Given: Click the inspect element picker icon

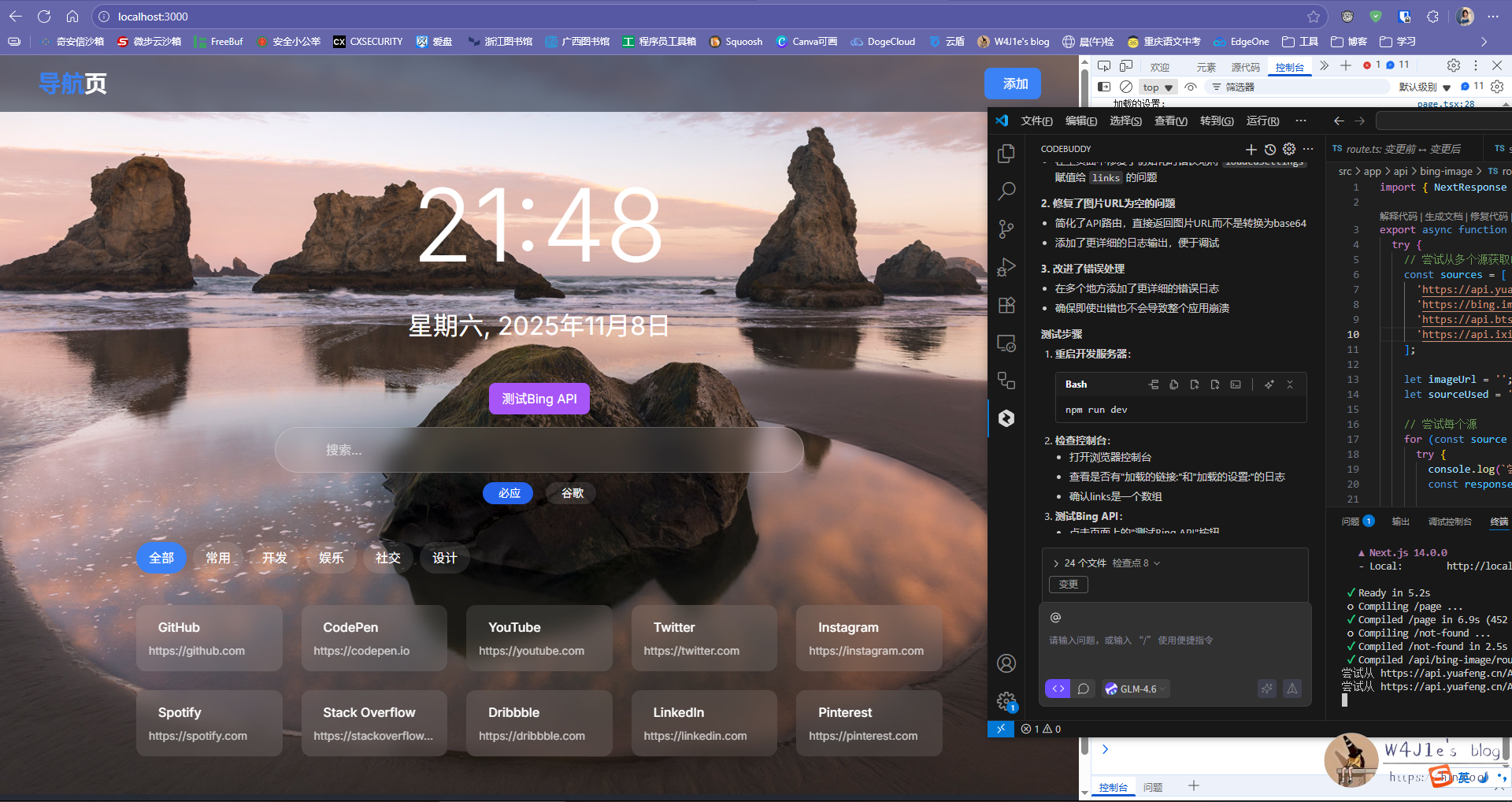Looking at the screenshot, I should click(1104, 65).
